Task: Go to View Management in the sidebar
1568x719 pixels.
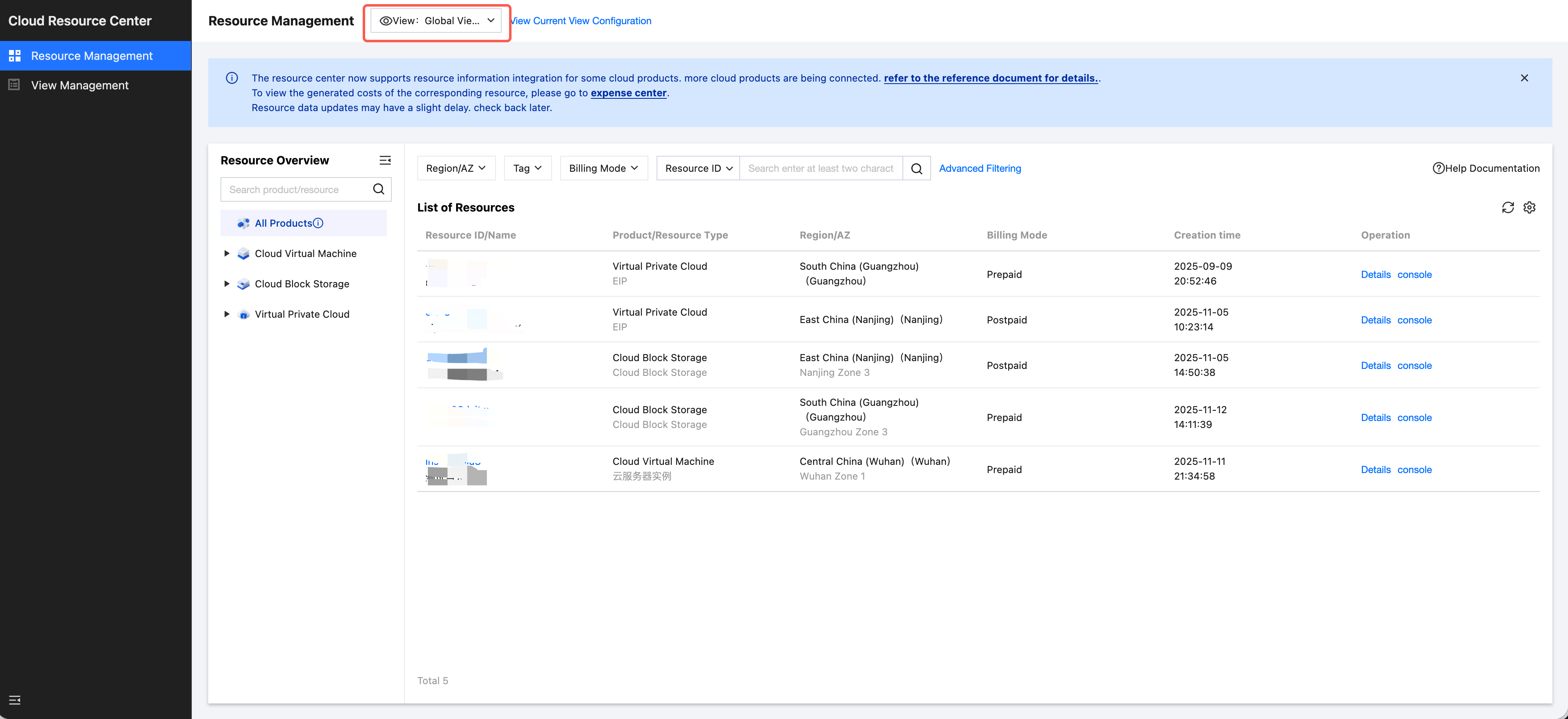Action: pos(80,85)
